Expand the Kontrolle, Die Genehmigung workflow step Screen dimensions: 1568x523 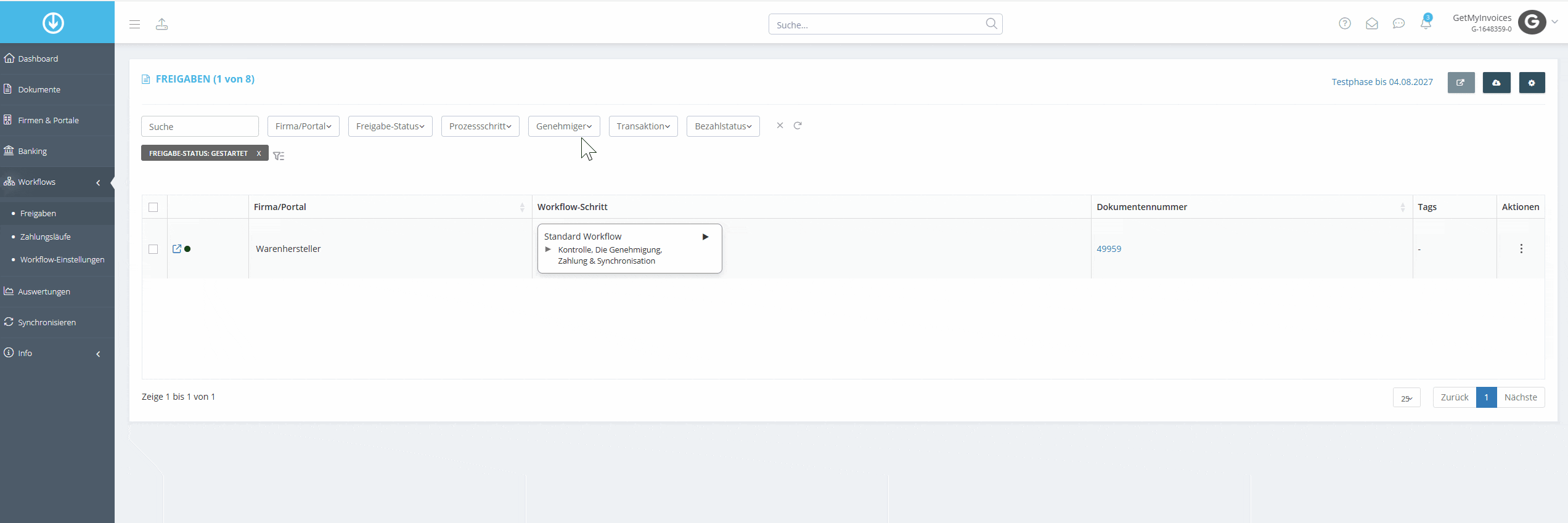click(548, 249)
